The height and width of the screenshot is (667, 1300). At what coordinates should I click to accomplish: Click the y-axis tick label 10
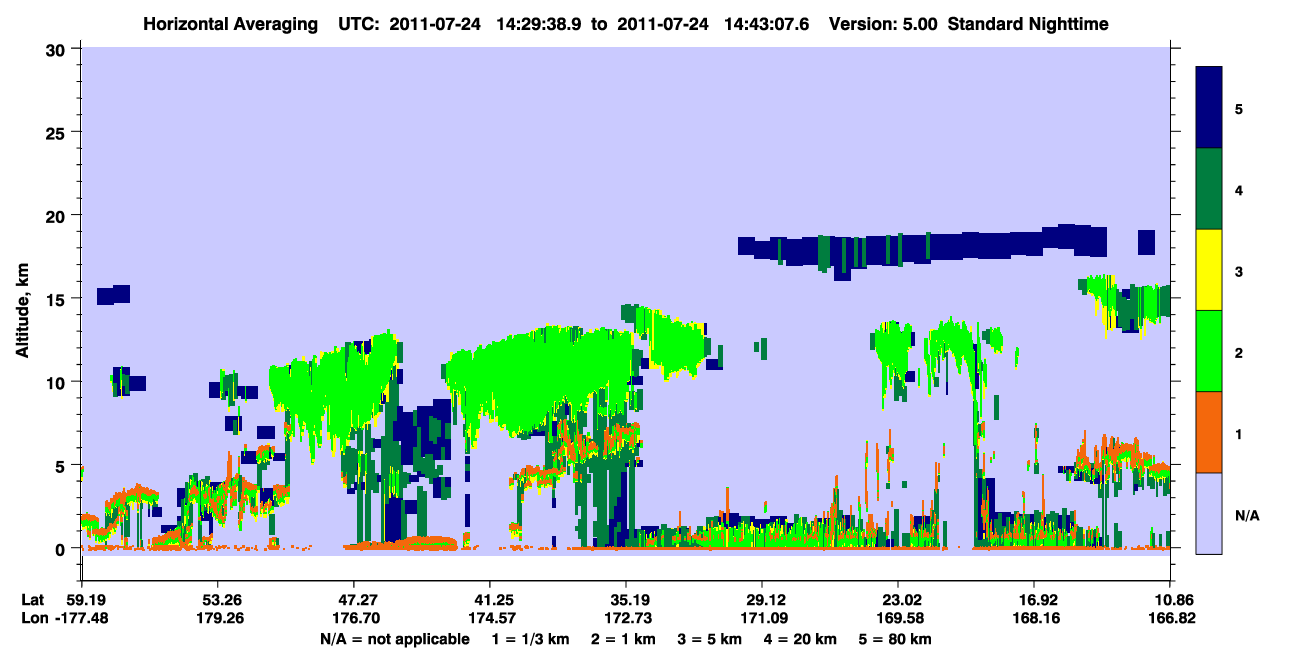[x=58, y=382]
